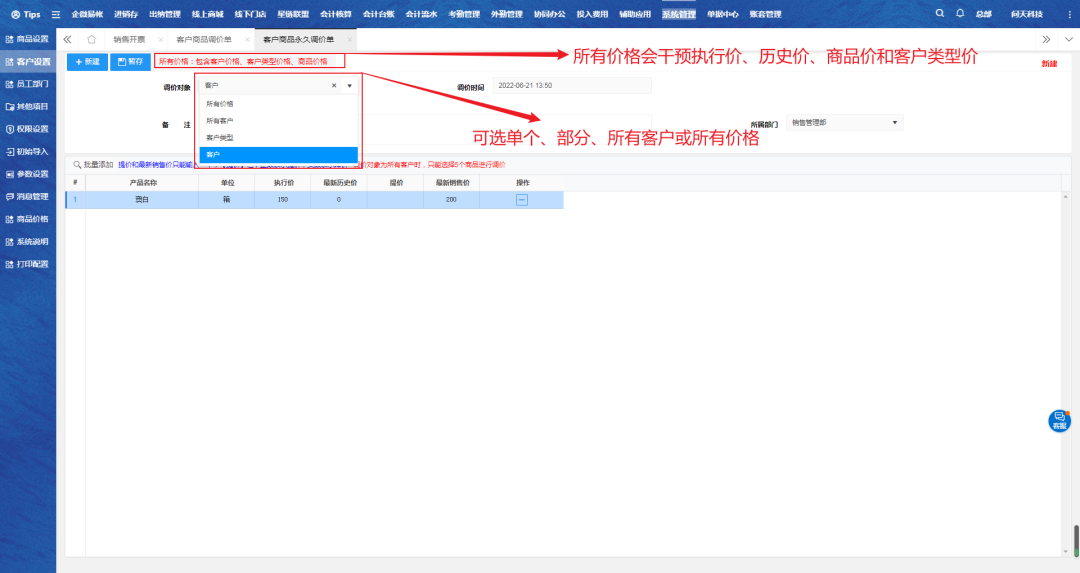Open the 客服 customer service chat bubble

coord(1059,420)
